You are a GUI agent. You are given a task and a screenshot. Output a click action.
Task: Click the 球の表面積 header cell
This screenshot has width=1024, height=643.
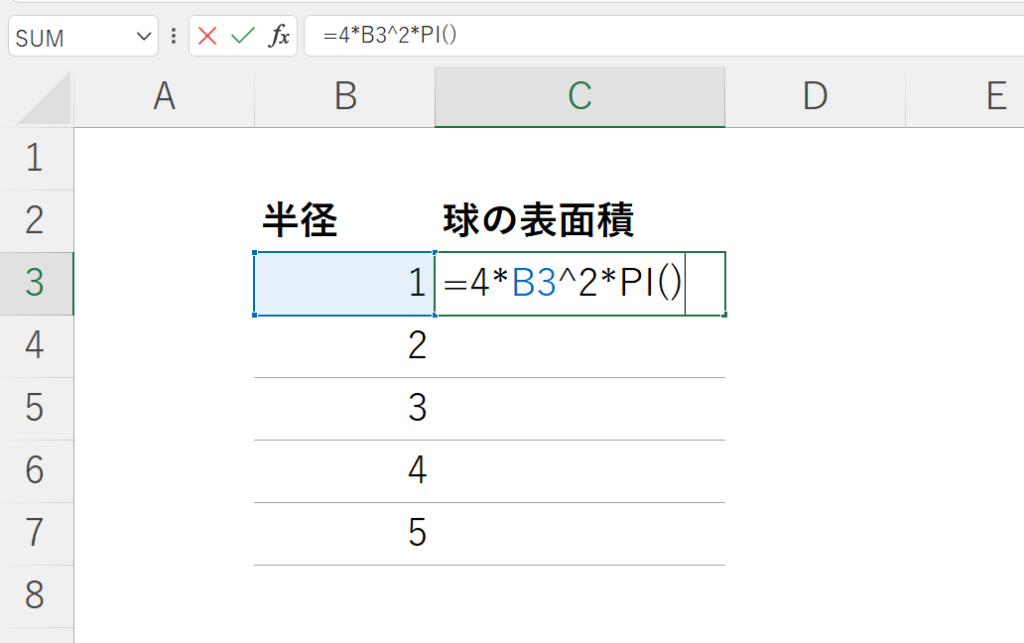coord(580,221)
